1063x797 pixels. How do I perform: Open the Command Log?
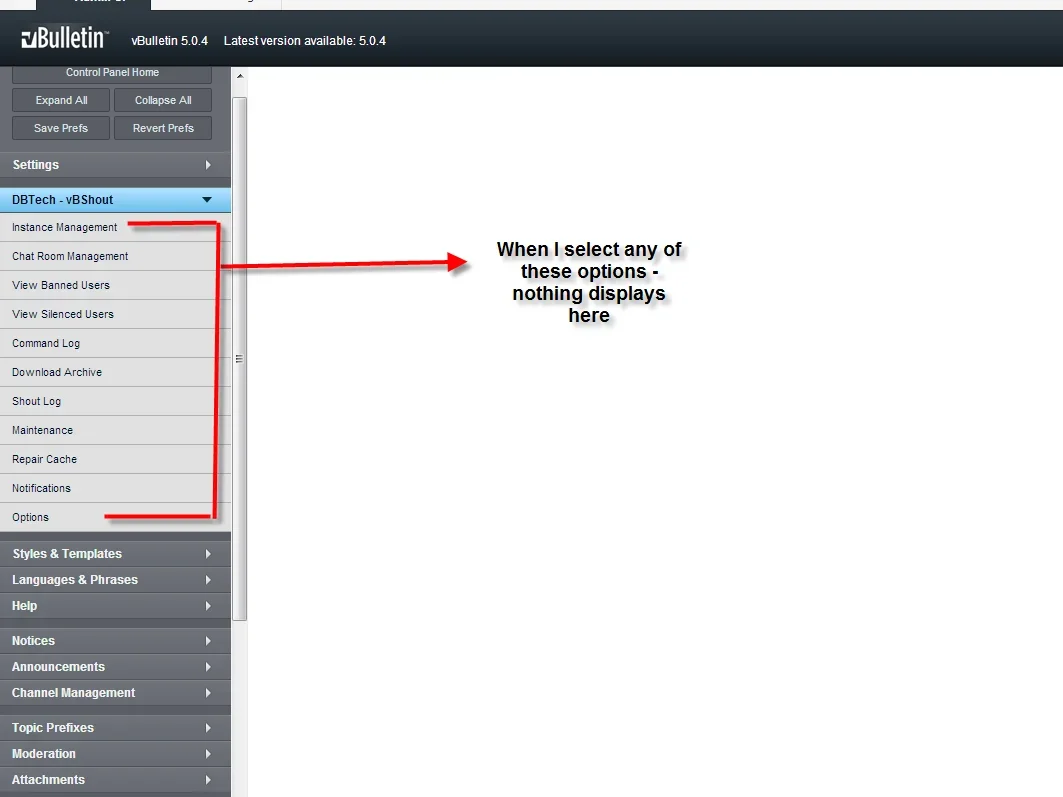[115, 344]
